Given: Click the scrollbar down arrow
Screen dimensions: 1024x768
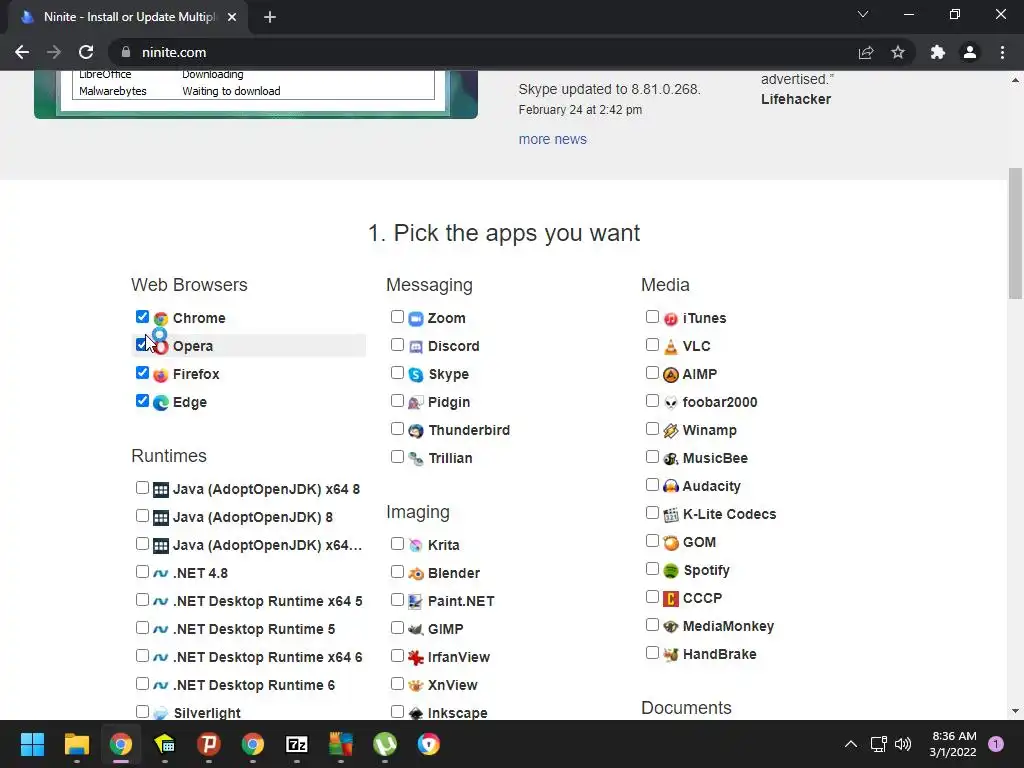Looking at the screenshot, I should [1015, 711].
